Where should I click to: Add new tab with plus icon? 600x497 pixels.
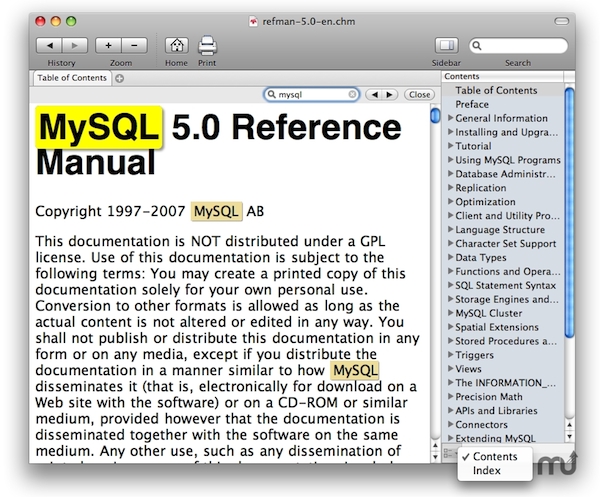click(x=119, y=77)
